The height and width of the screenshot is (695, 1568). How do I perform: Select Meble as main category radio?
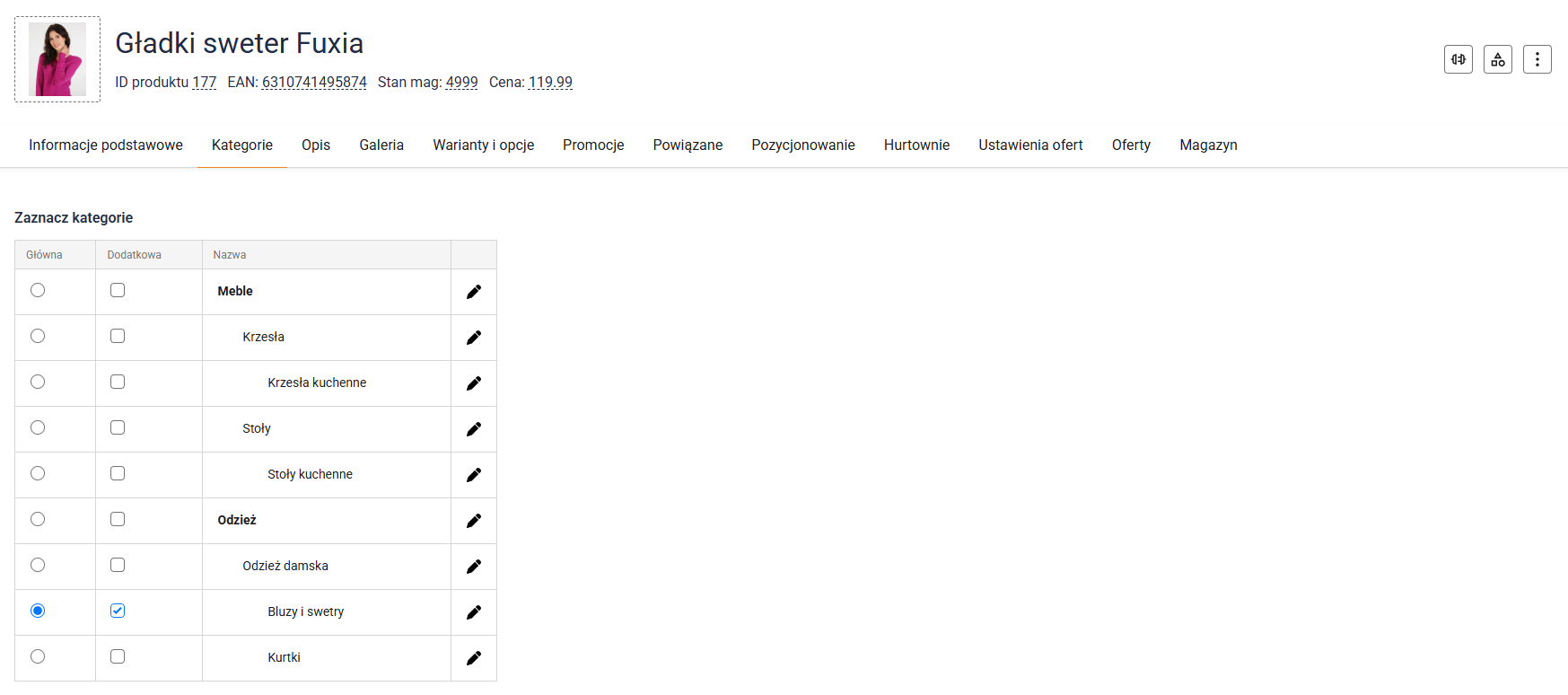pos(38,290)
